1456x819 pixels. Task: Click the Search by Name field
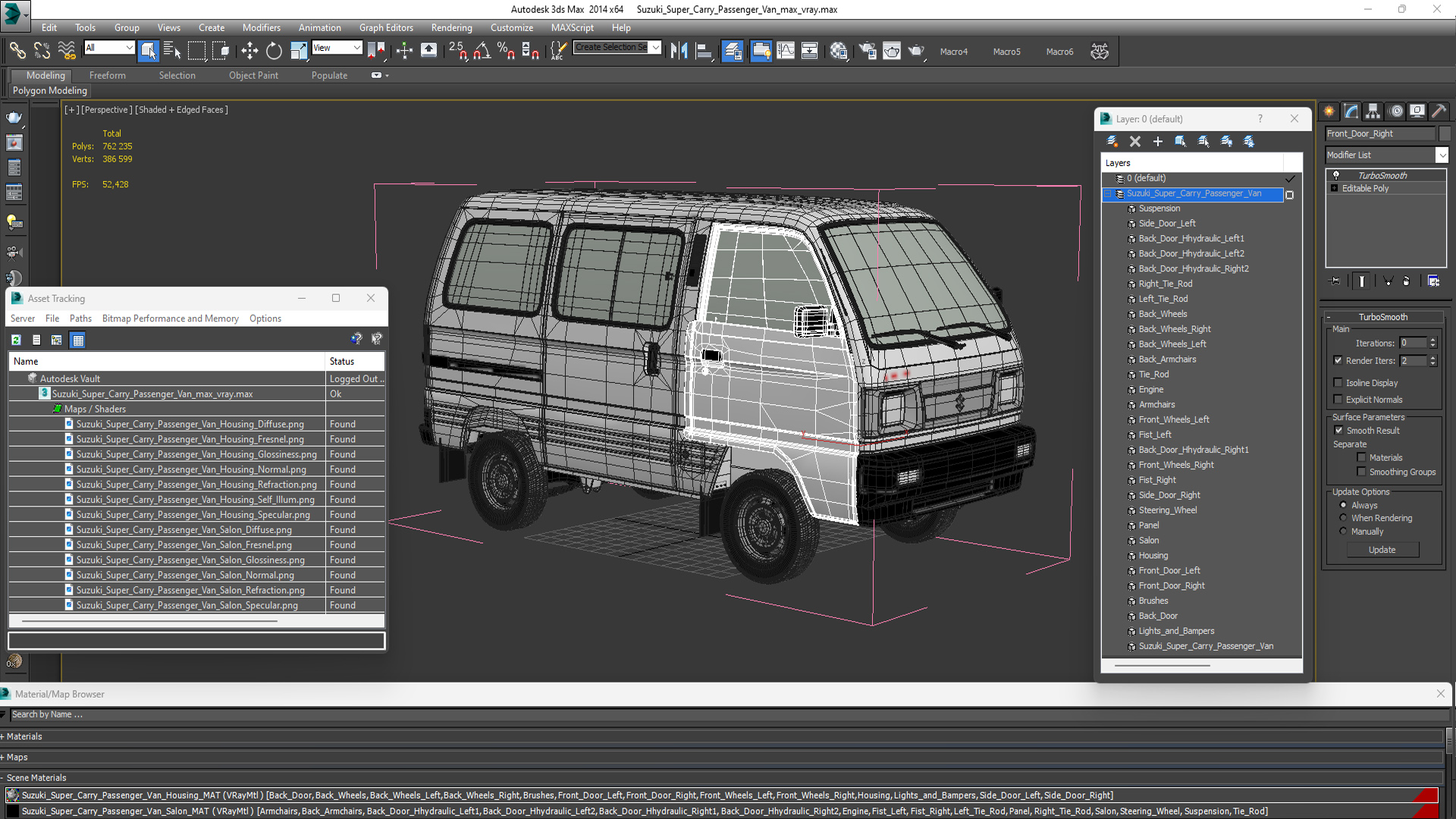[x=728, y=714]
